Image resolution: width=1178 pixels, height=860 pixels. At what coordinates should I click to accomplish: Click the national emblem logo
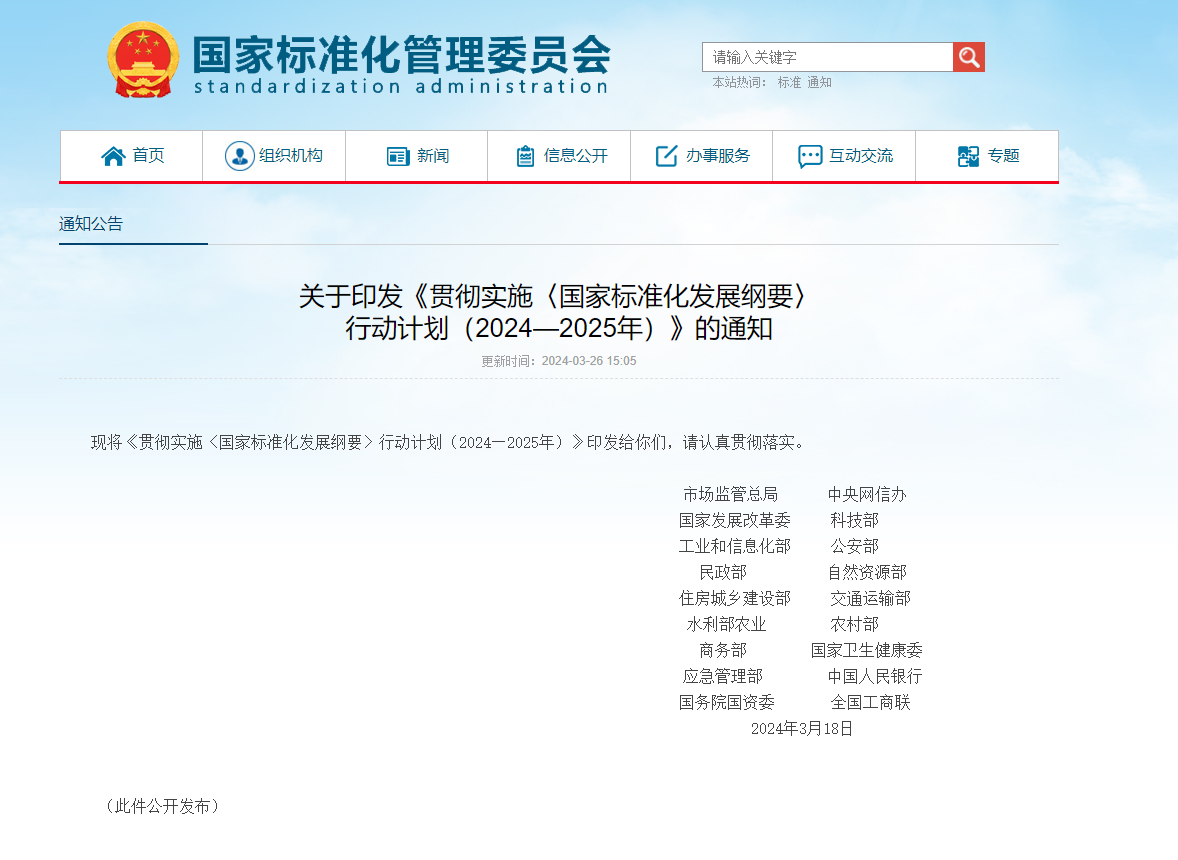point(143,60)
